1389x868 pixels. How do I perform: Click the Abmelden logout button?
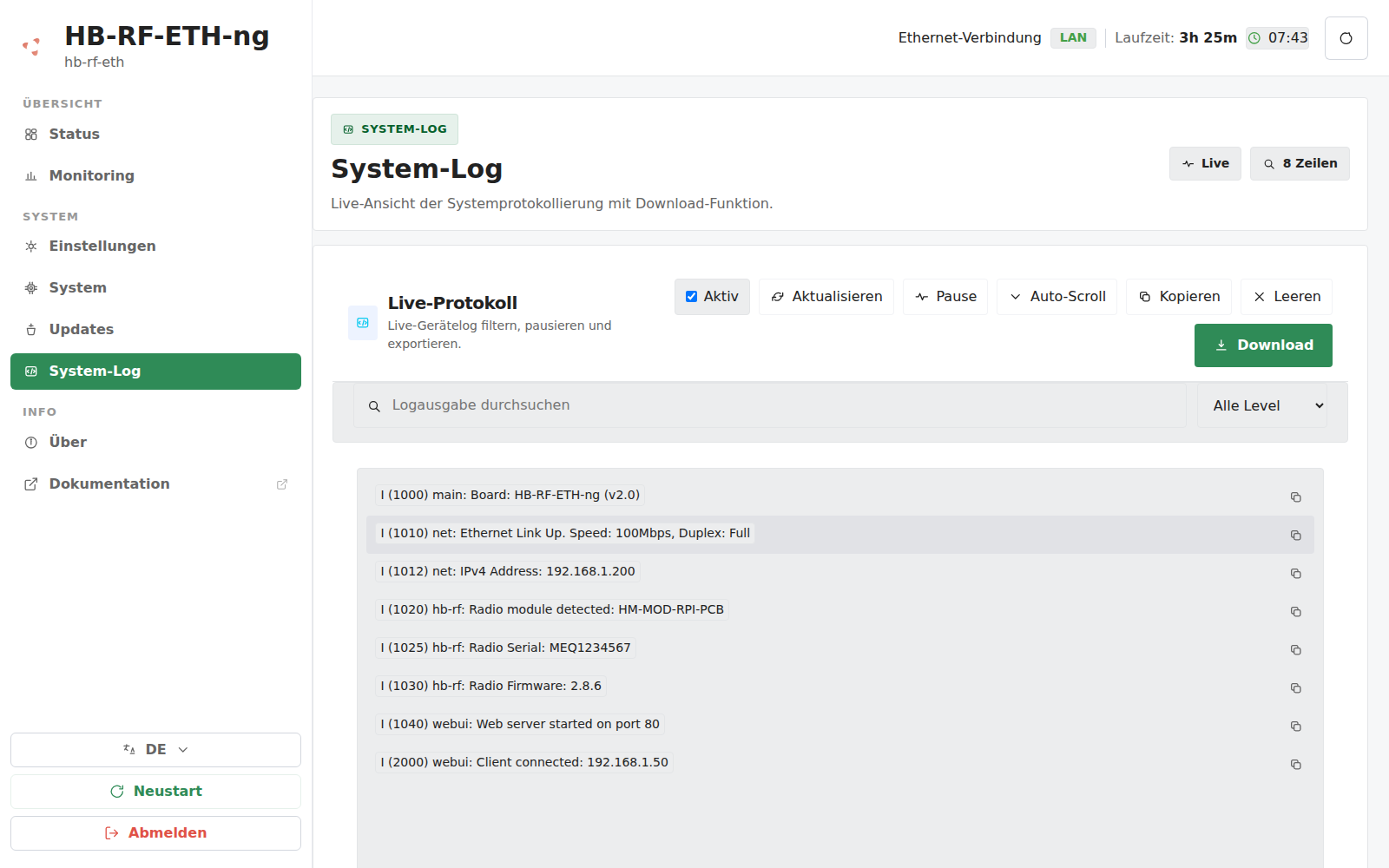155,833
